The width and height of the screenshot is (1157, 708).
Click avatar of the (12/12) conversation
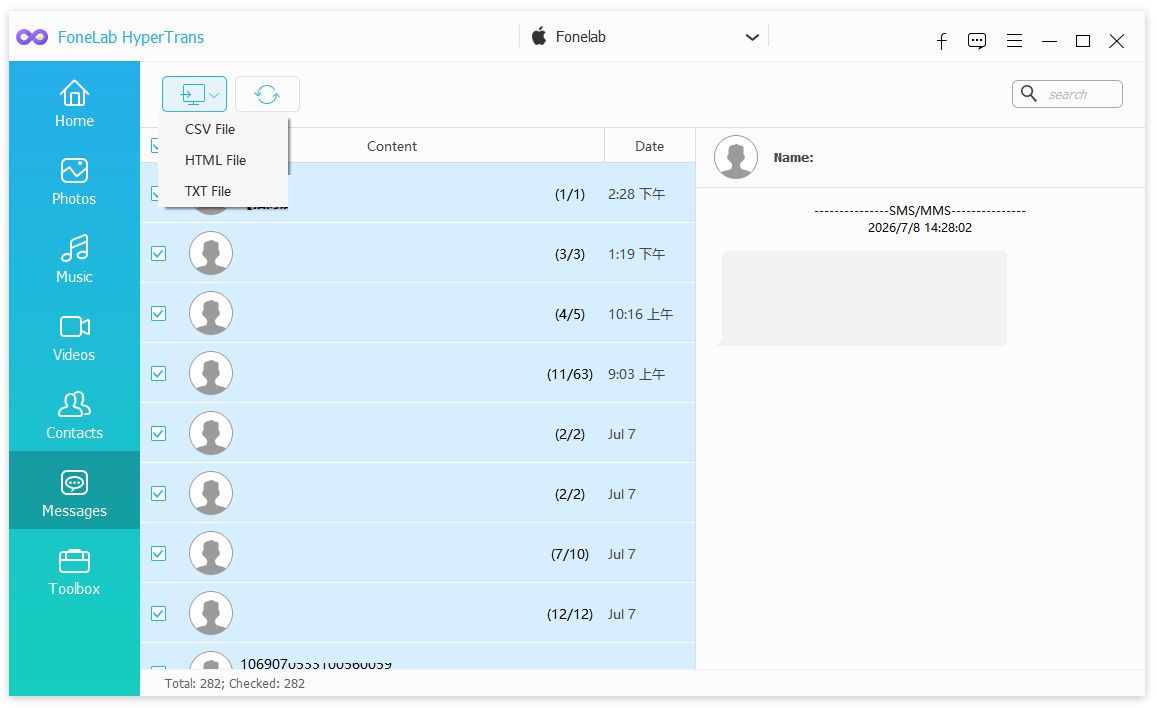coord(211,613)
